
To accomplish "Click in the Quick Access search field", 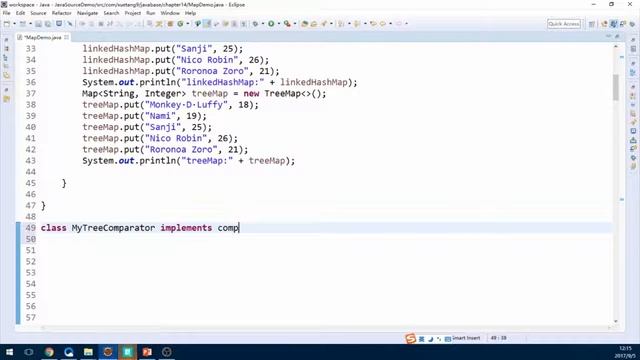I will (564, 24).
